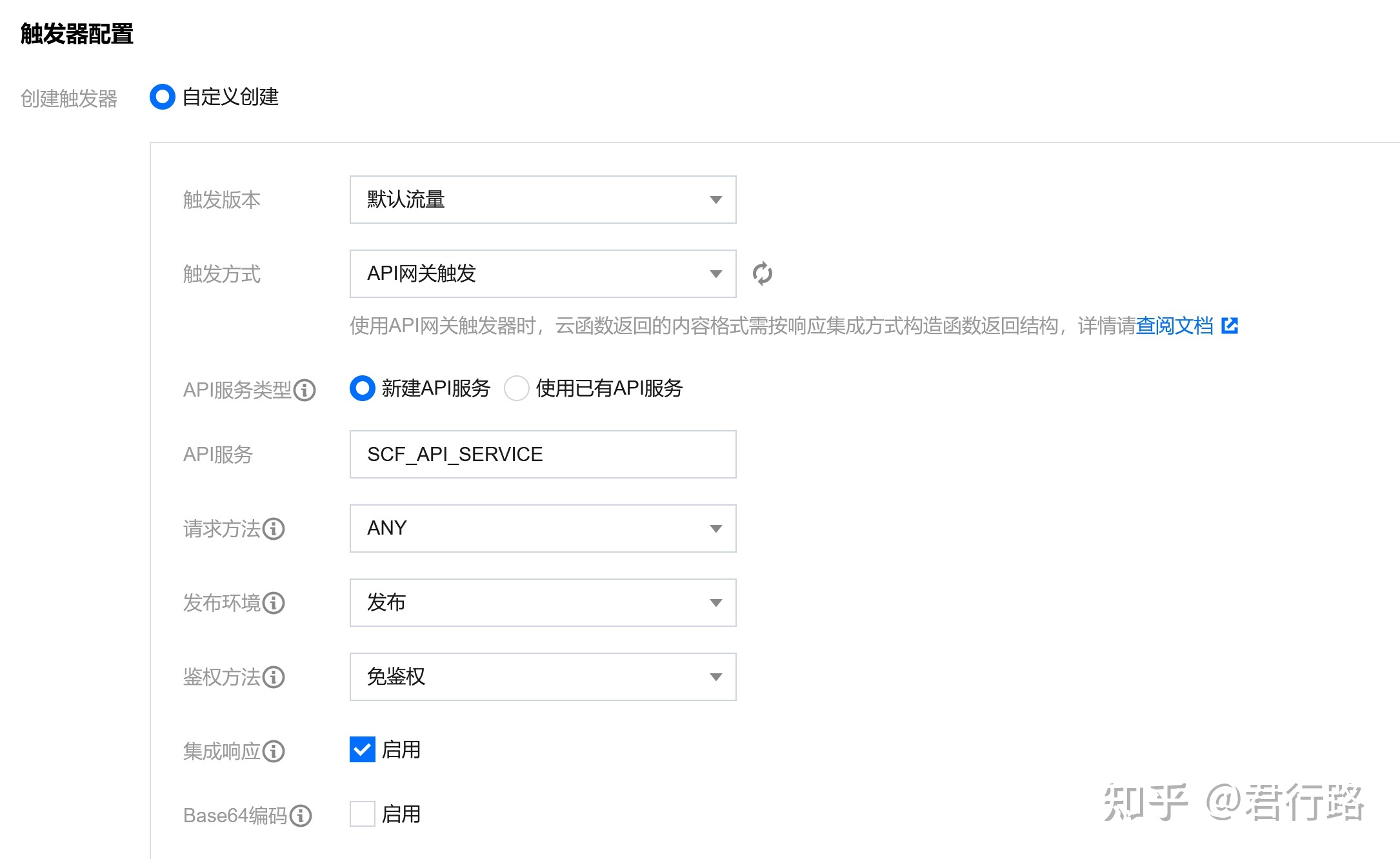This screenshot has width=1400, height=859.
Task: Click the 创建触发器 label text
Action: coord(69,98)
